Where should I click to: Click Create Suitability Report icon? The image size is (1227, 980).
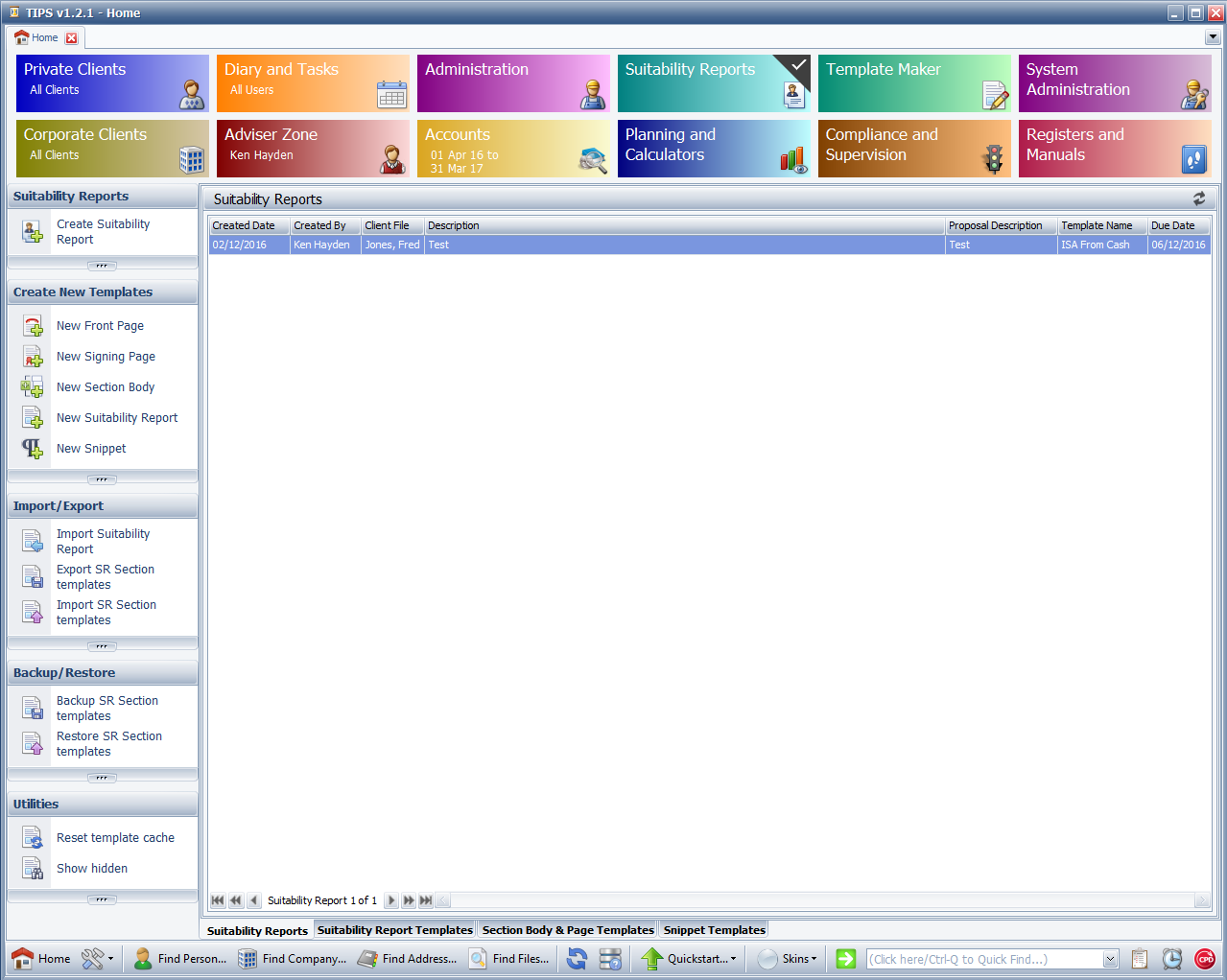(33, 232)
